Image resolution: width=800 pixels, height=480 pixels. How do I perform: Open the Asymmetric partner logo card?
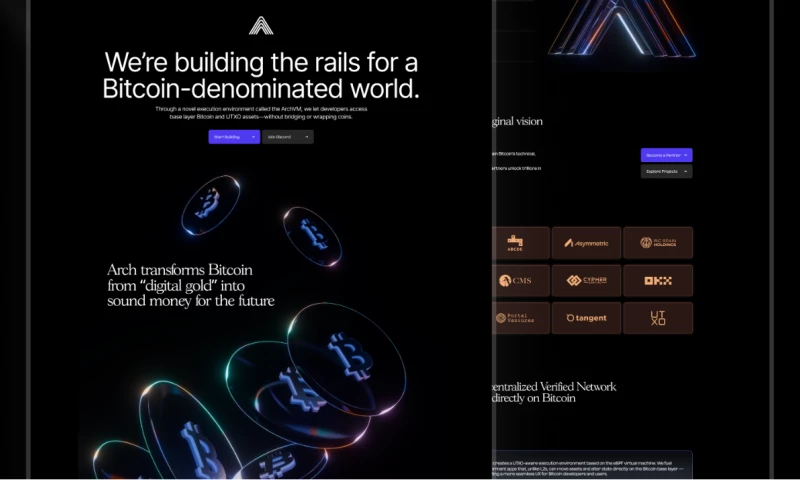pyautogui.click(x=586, y=243)
